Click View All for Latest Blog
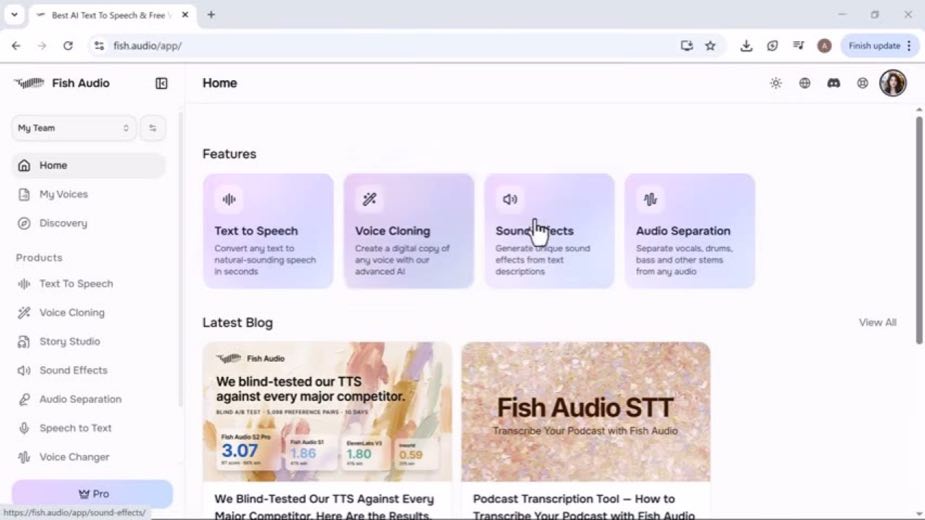Viewport: 925px width, 520px height. point(877,323)
